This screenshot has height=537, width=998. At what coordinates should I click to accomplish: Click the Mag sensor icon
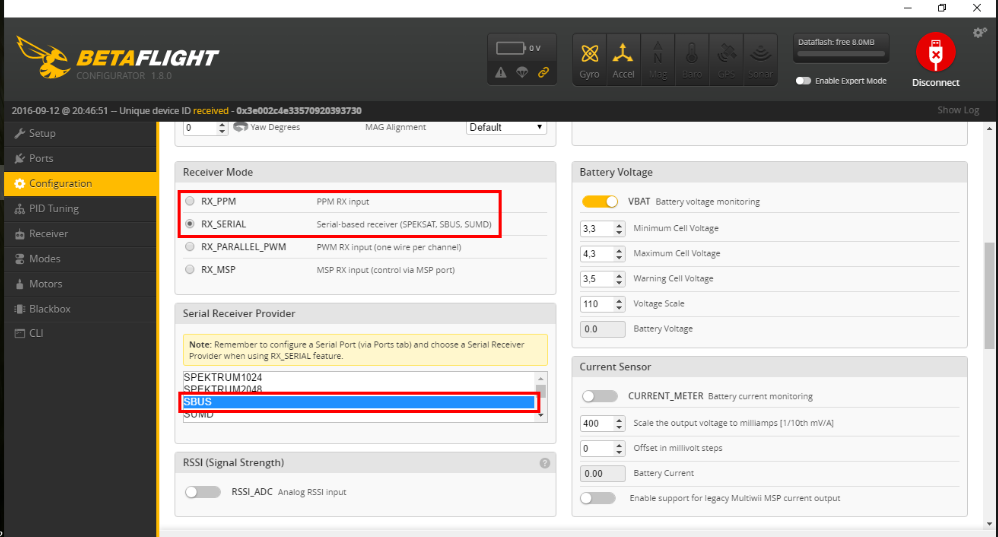point(657,58)
